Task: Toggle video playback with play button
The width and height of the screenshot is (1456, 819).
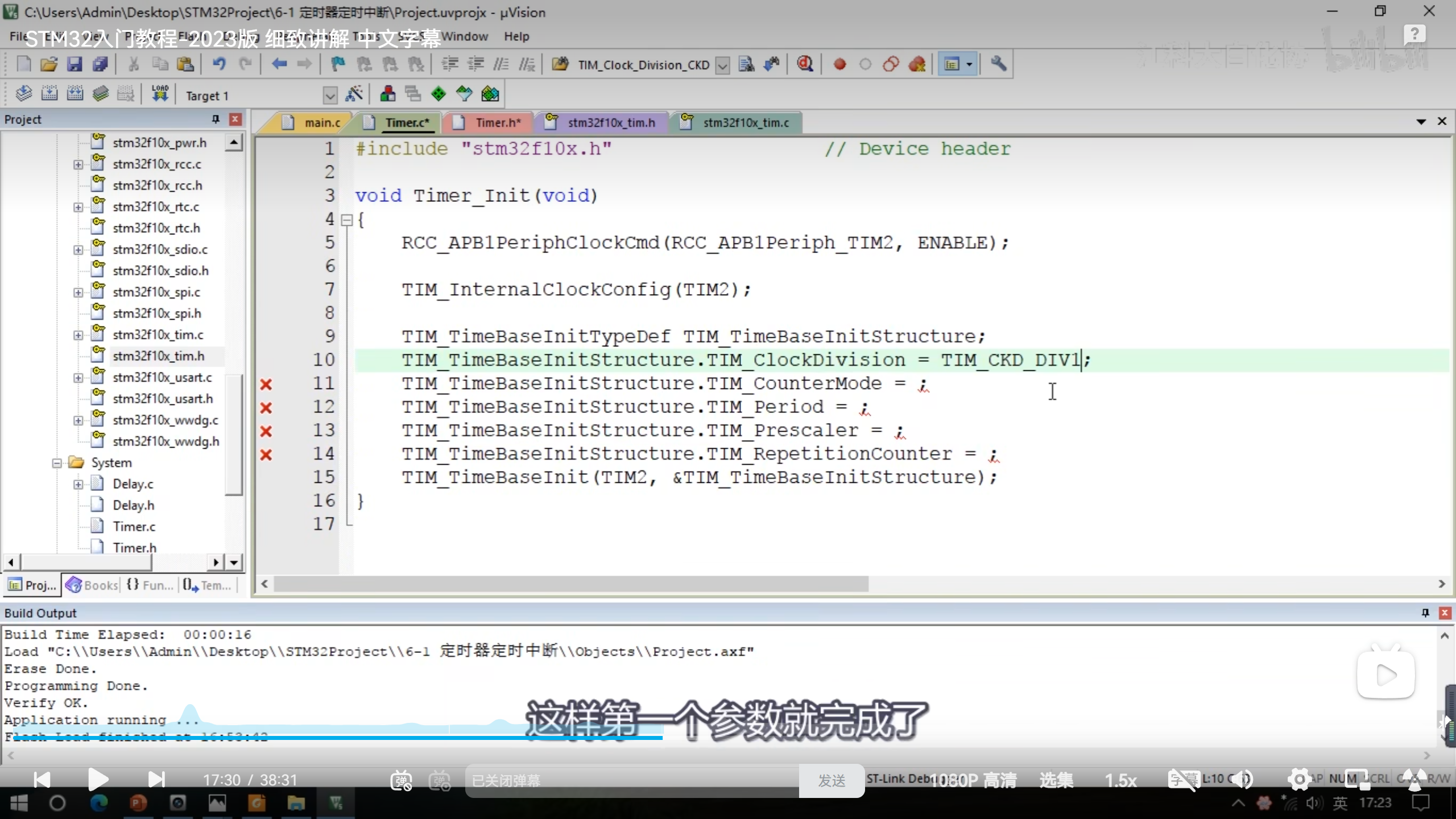Action: click(98, 779)
